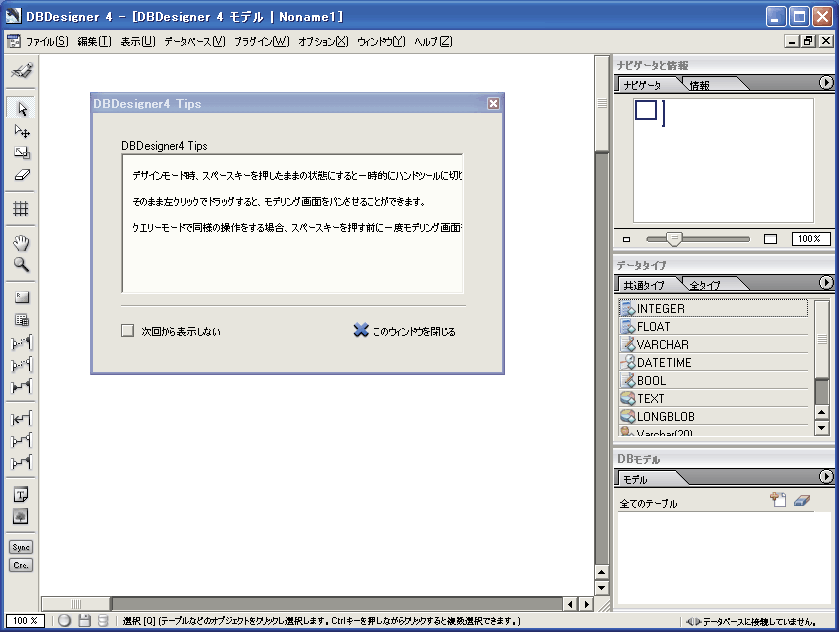The image size is (839, 632).
Task: Click the Sync database button
Action: 21,547
